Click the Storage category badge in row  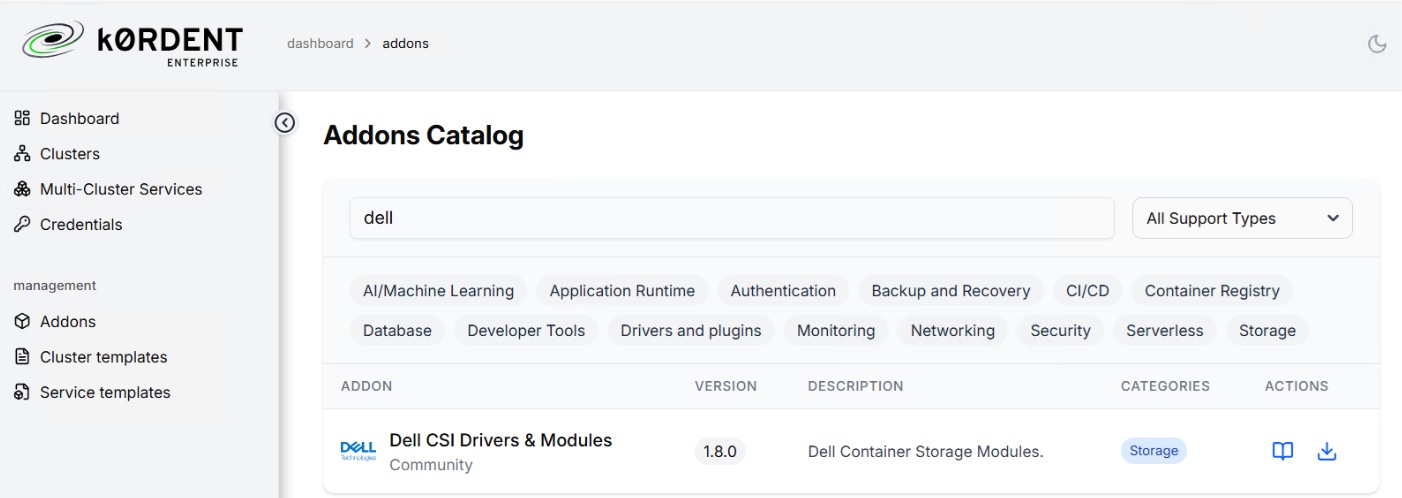coord(1153,451)
